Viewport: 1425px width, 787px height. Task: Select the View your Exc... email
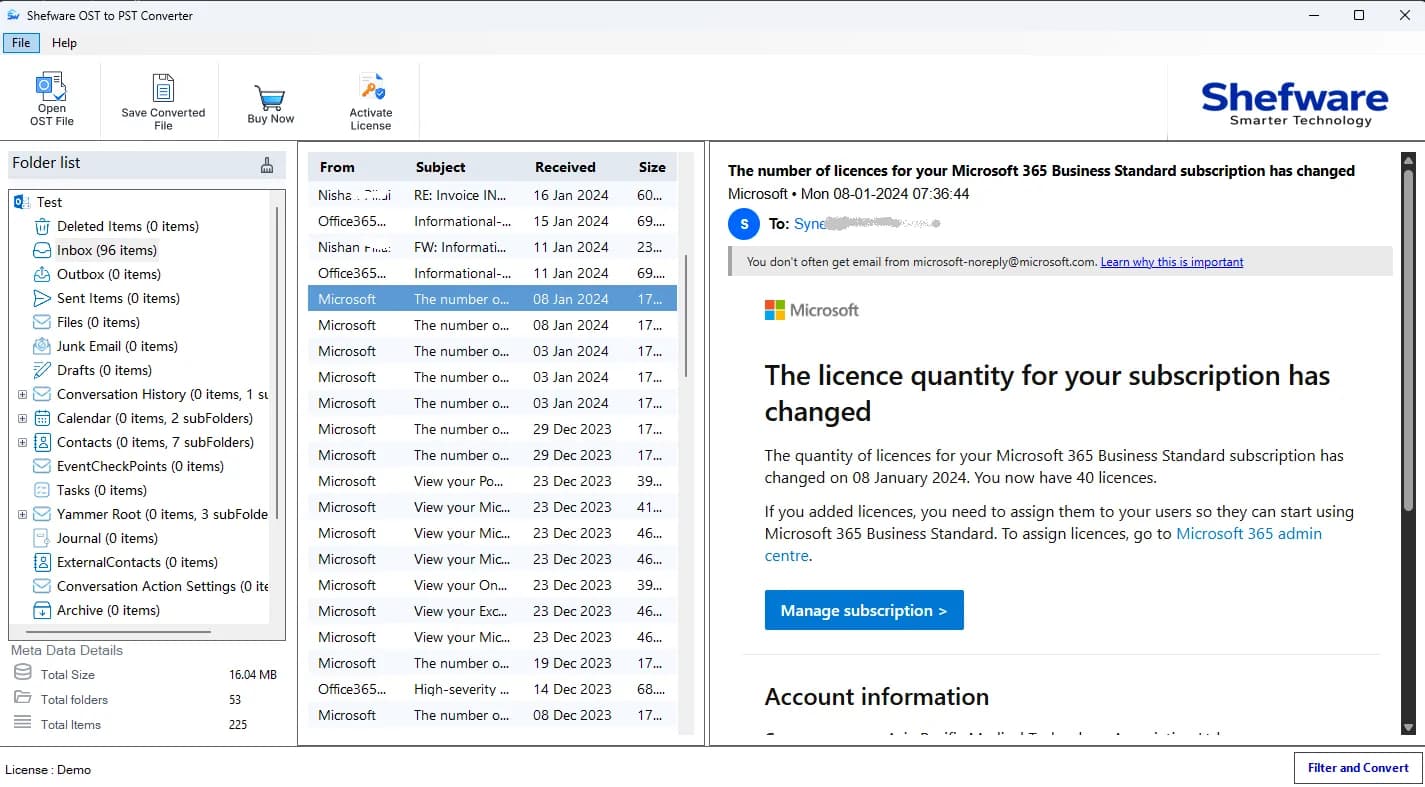point(492,611)
